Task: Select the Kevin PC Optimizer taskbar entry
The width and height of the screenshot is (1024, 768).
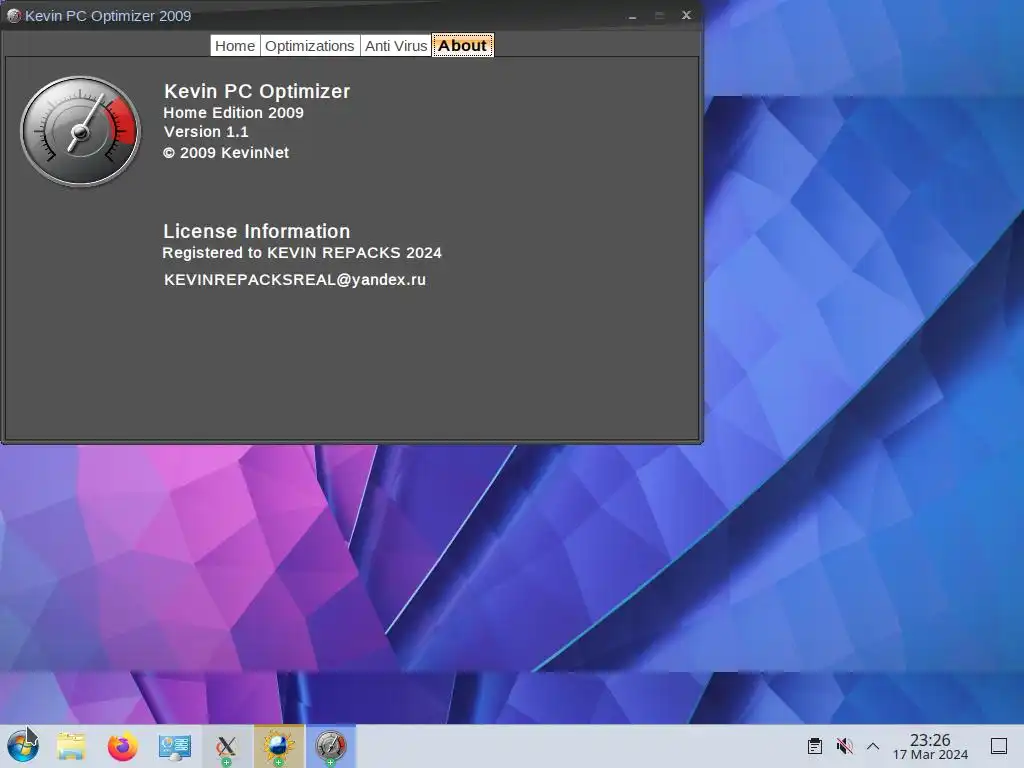Action: 331,746
